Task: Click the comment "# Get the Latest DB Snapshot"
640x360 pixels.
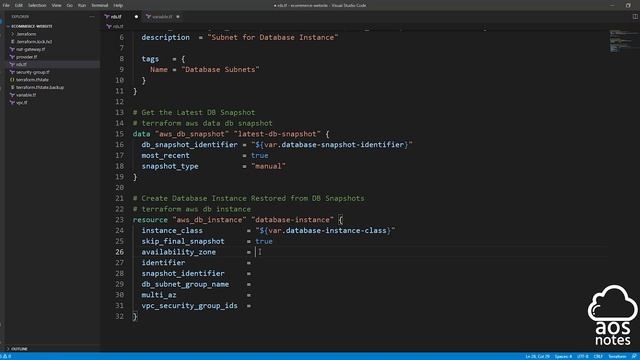Action: (194, 112)
